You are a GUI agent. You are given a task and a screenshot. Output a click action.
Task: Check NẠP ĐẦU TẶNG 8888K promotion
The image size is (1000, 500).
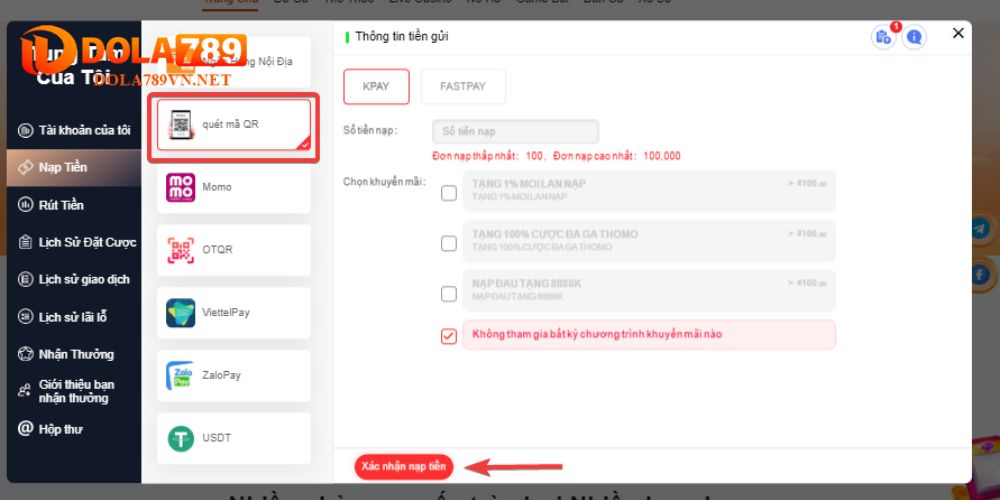pos(449,293)
